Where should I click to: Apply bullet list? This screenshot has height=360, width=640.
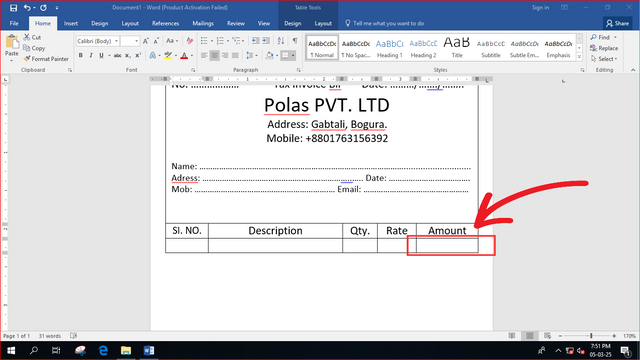pos(204,41)
